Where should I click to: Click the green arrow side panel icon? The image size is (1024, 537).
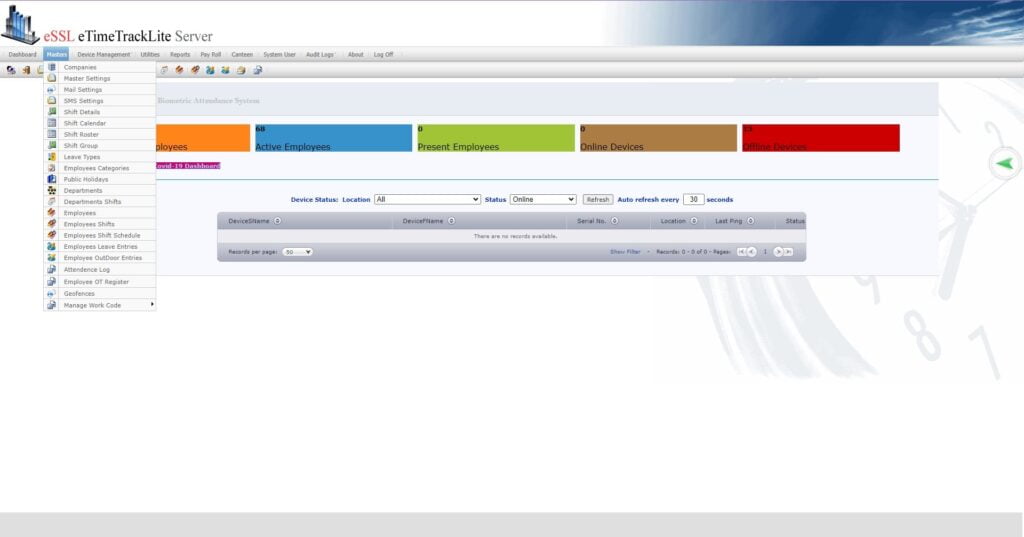pos(1005,163)
